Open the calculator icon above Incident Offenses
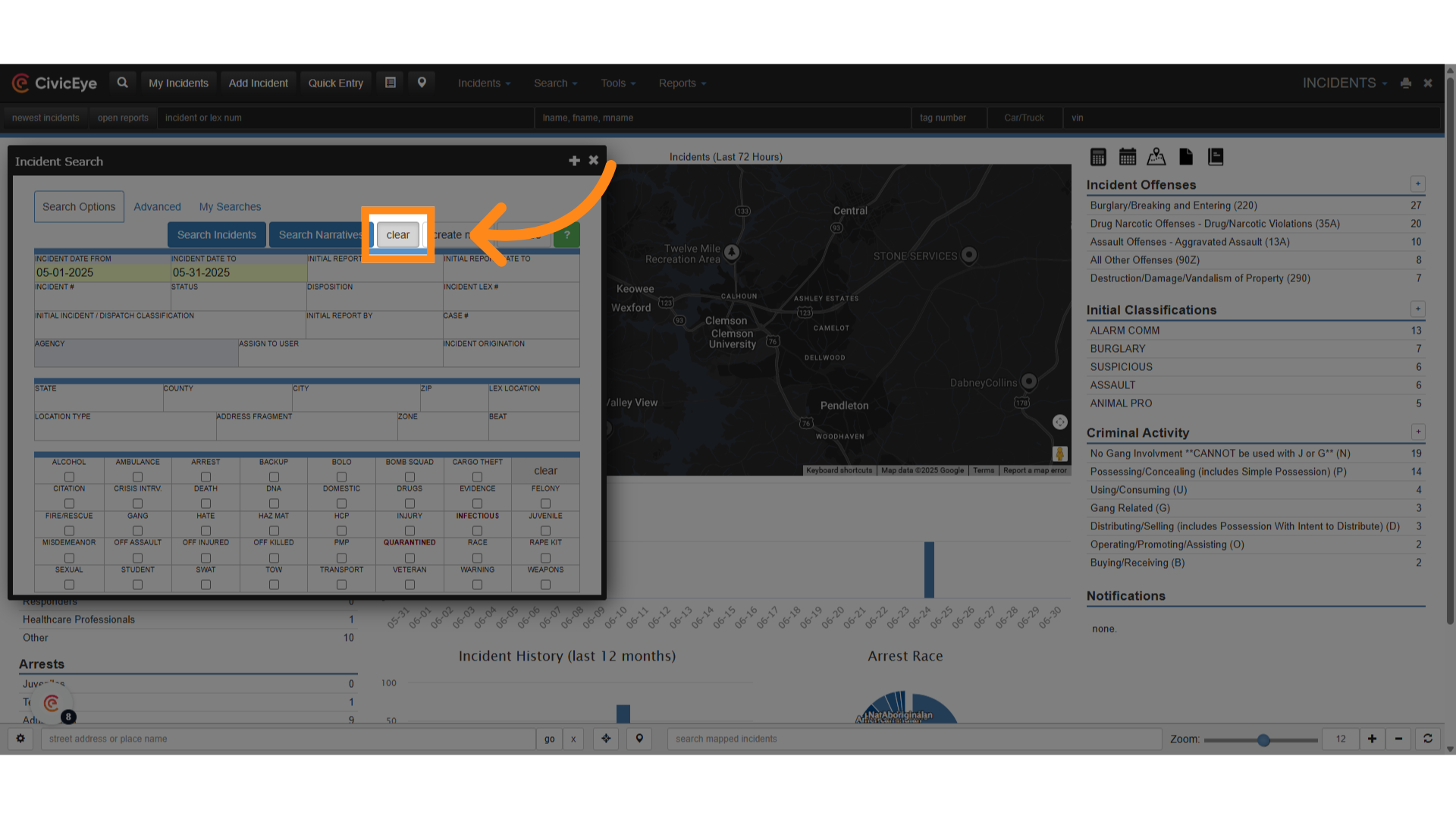 click(1098, 157)
